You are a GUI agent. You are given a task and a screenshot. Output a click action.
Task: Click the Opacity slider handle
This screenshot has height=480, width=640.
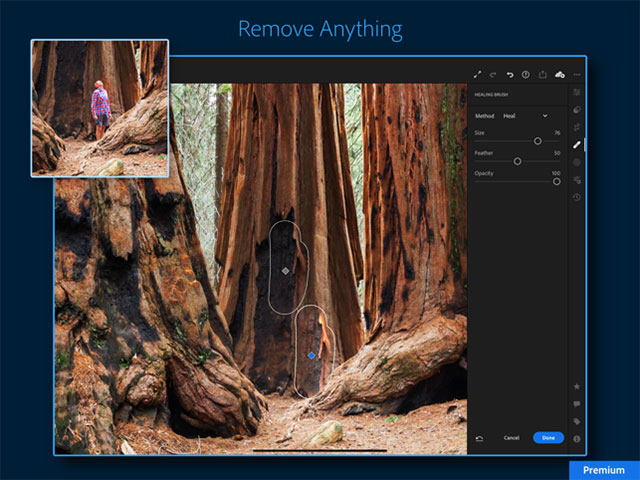[557, 182]
